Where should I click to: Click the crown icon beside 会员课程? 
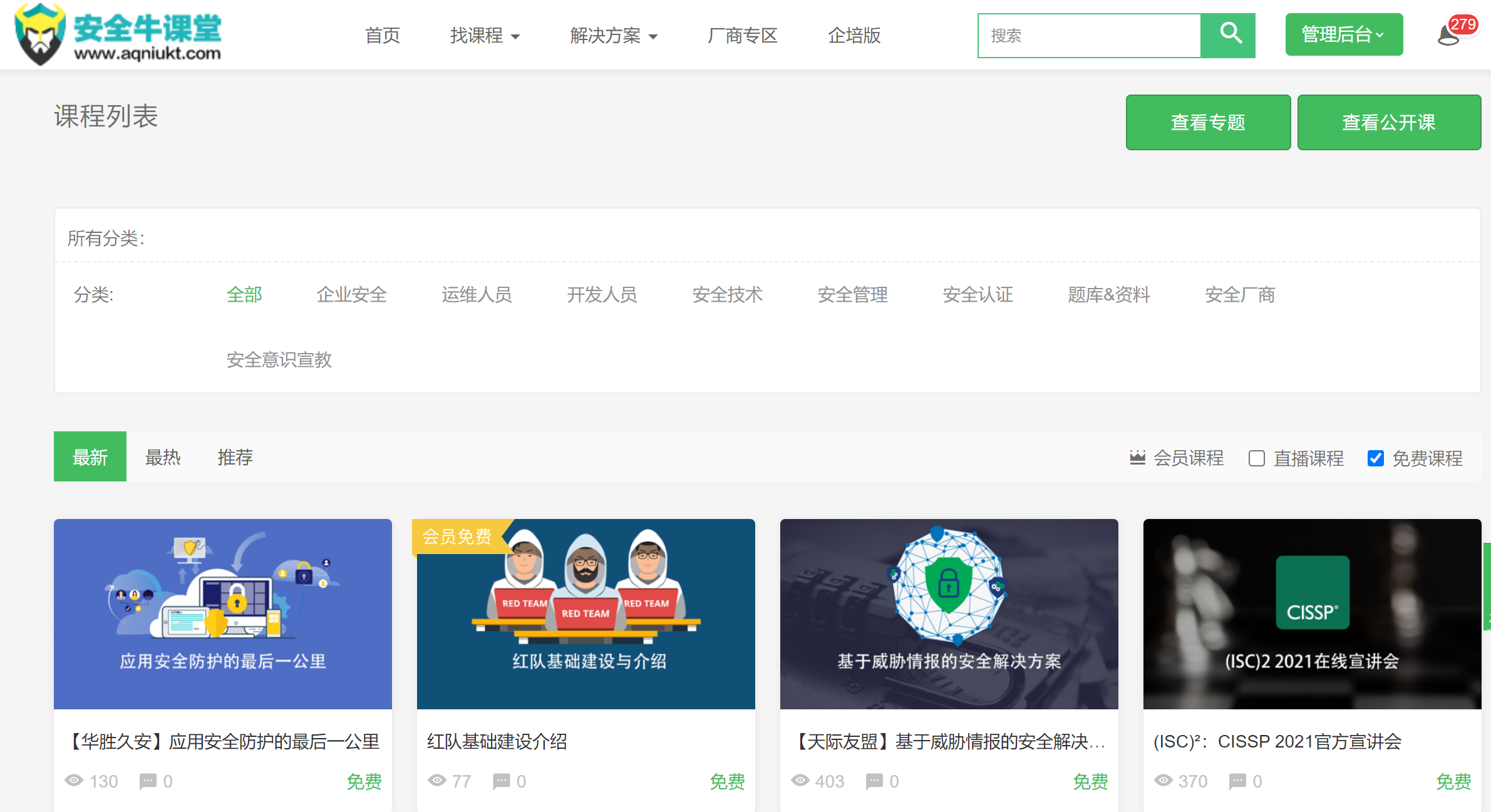(x=1137, y=458)
